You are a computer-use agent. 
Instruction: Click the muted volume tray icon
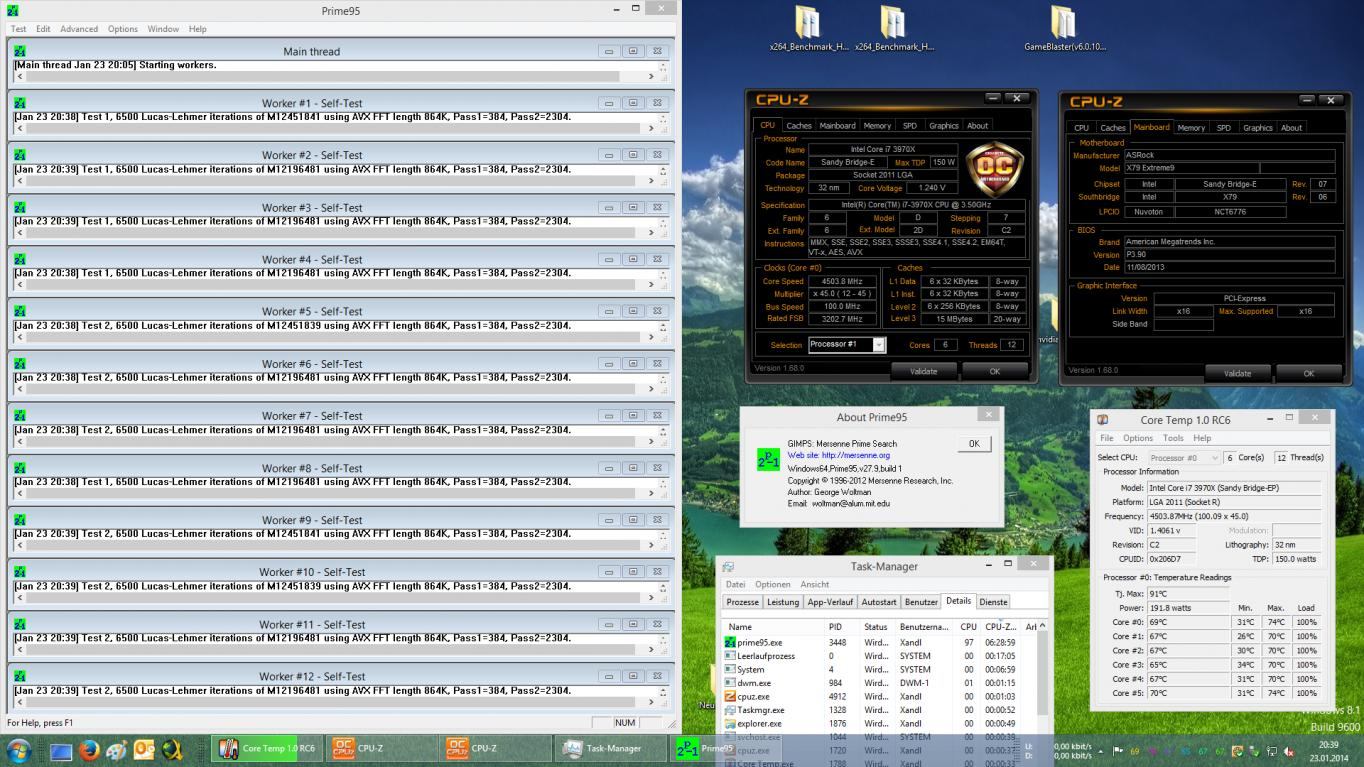[x=1289, y=751]
